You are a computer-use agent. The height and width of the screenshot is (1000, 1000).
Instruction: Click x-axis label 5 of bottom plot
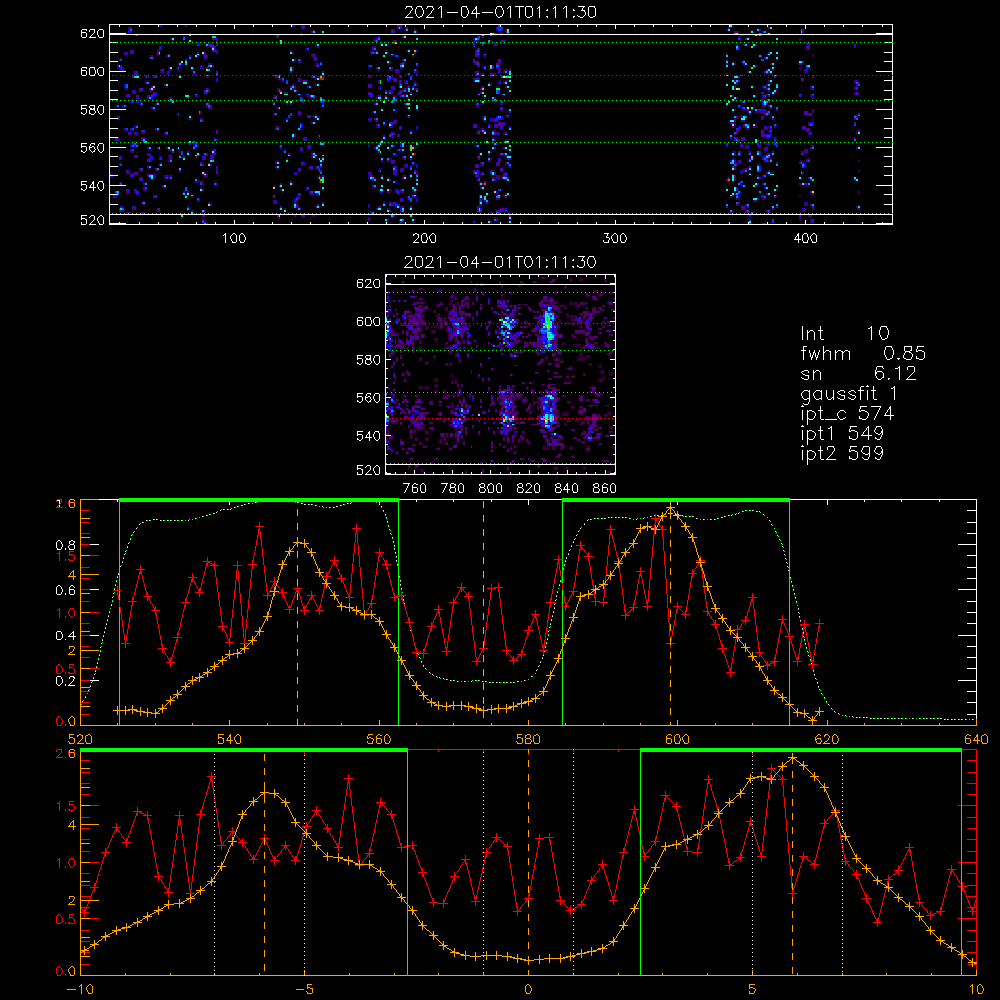[x=753, y=989]
